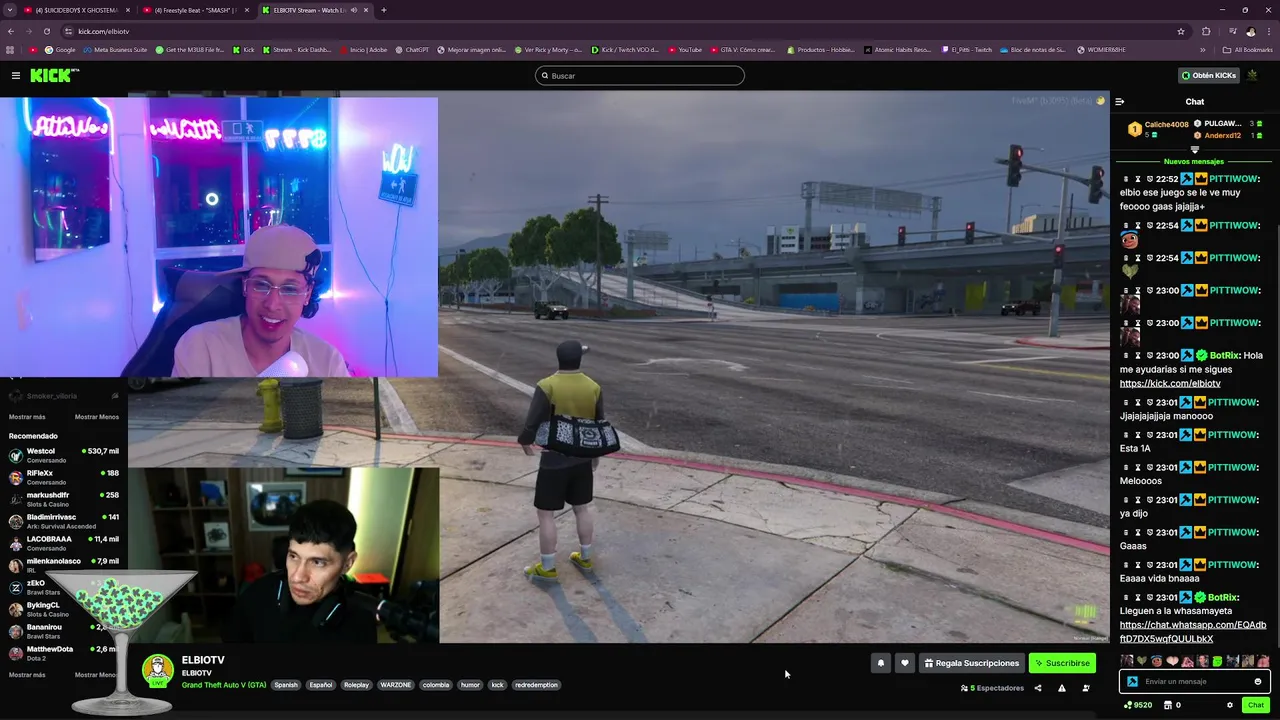Open the tab search dropdown arrow

[9, 10]
